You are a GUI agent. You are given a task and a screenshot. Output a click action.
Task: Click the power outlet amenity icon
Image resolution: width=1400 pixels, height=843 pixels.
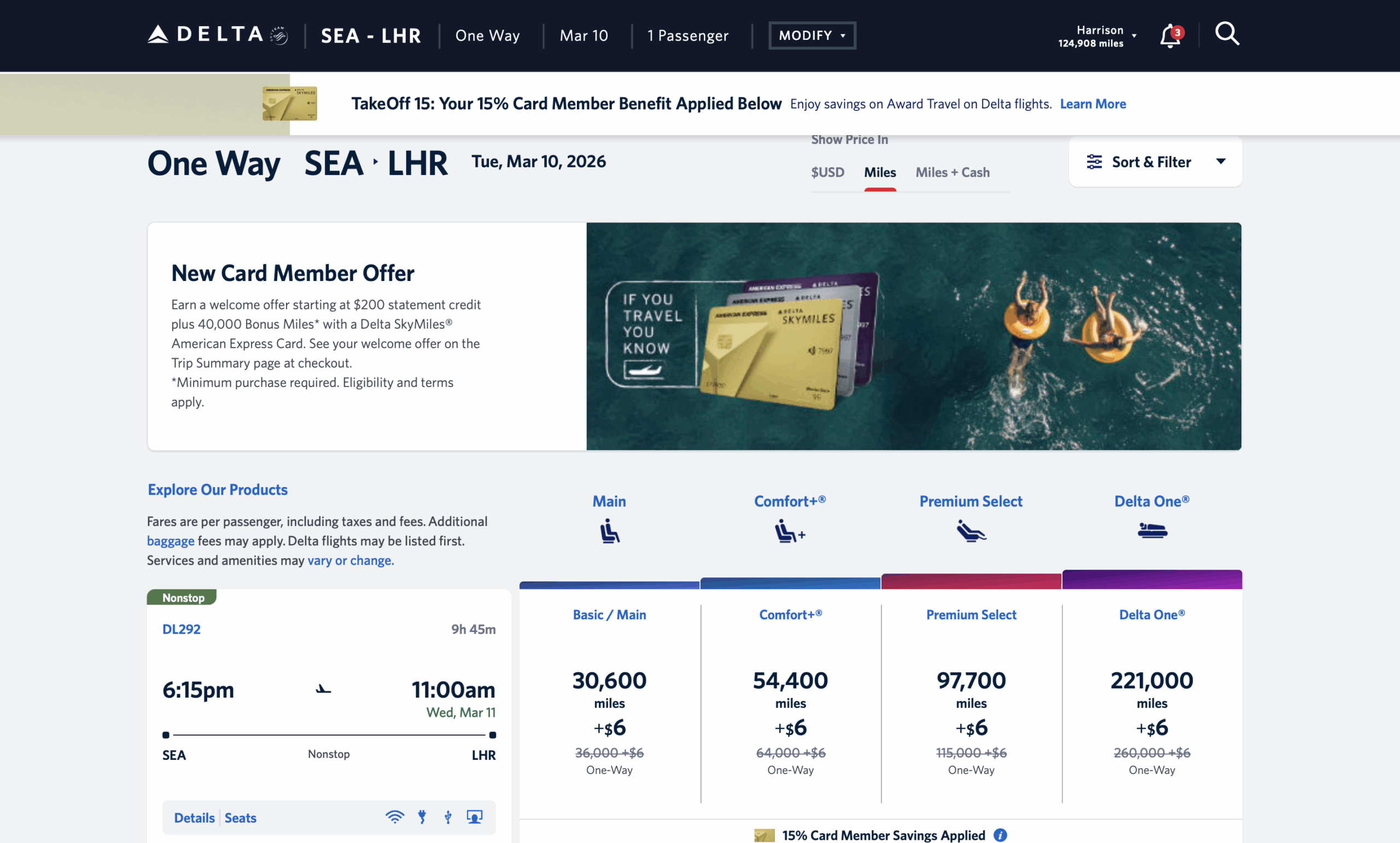click(422, 817)
